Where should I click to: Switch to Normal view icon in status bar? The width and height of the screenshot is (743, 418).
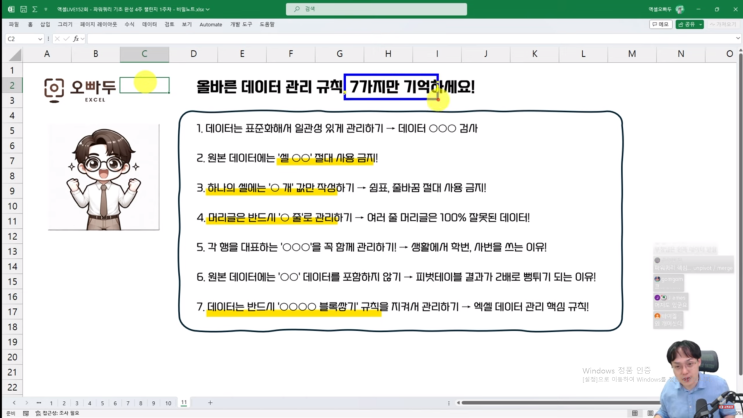[635, 413]
